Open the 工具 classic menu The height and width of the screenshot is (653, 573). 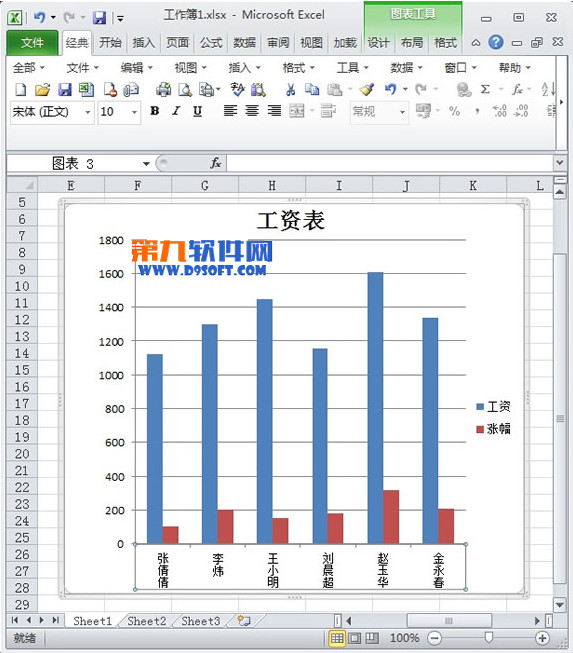[352, 67]
